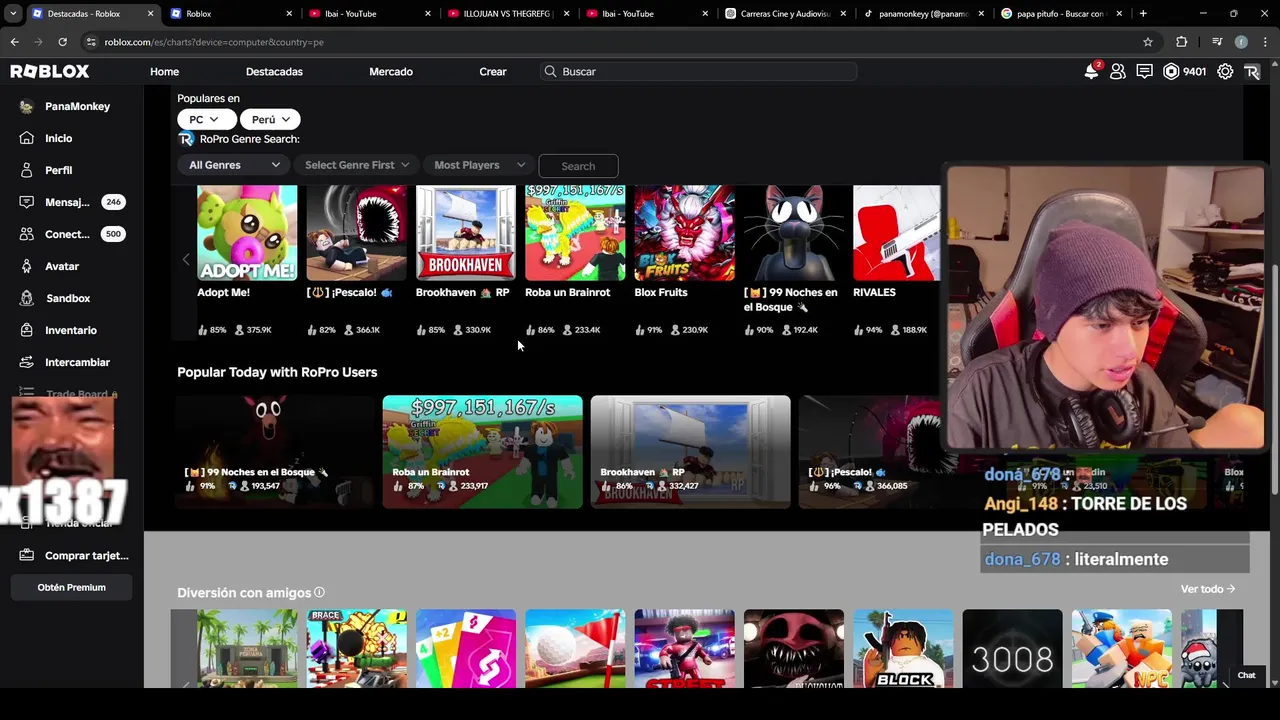This screenshot has width=1280, height=720.
Task: Open the Sandbox sidebar icon
Action: click(26, 298)
